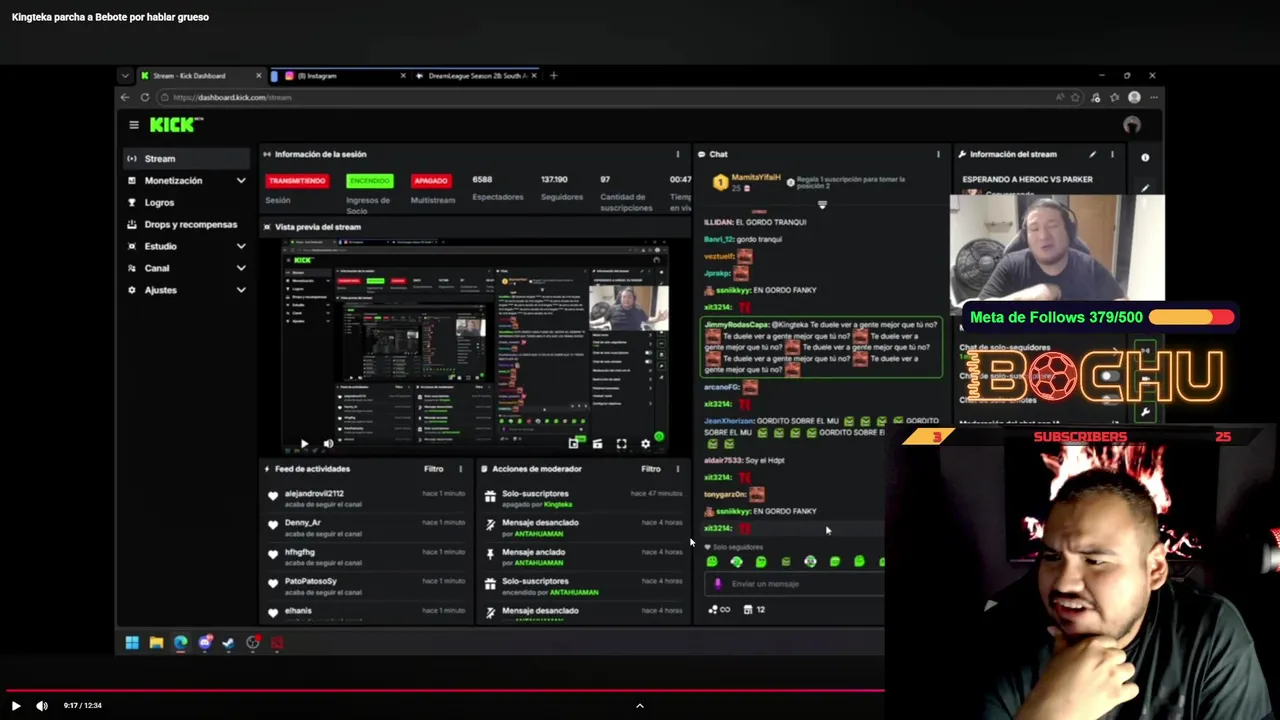Viewport: 1280px width, 720px height.
Task: Collapse chat leaderboard with down arrow
Action: tap(822, 204)
